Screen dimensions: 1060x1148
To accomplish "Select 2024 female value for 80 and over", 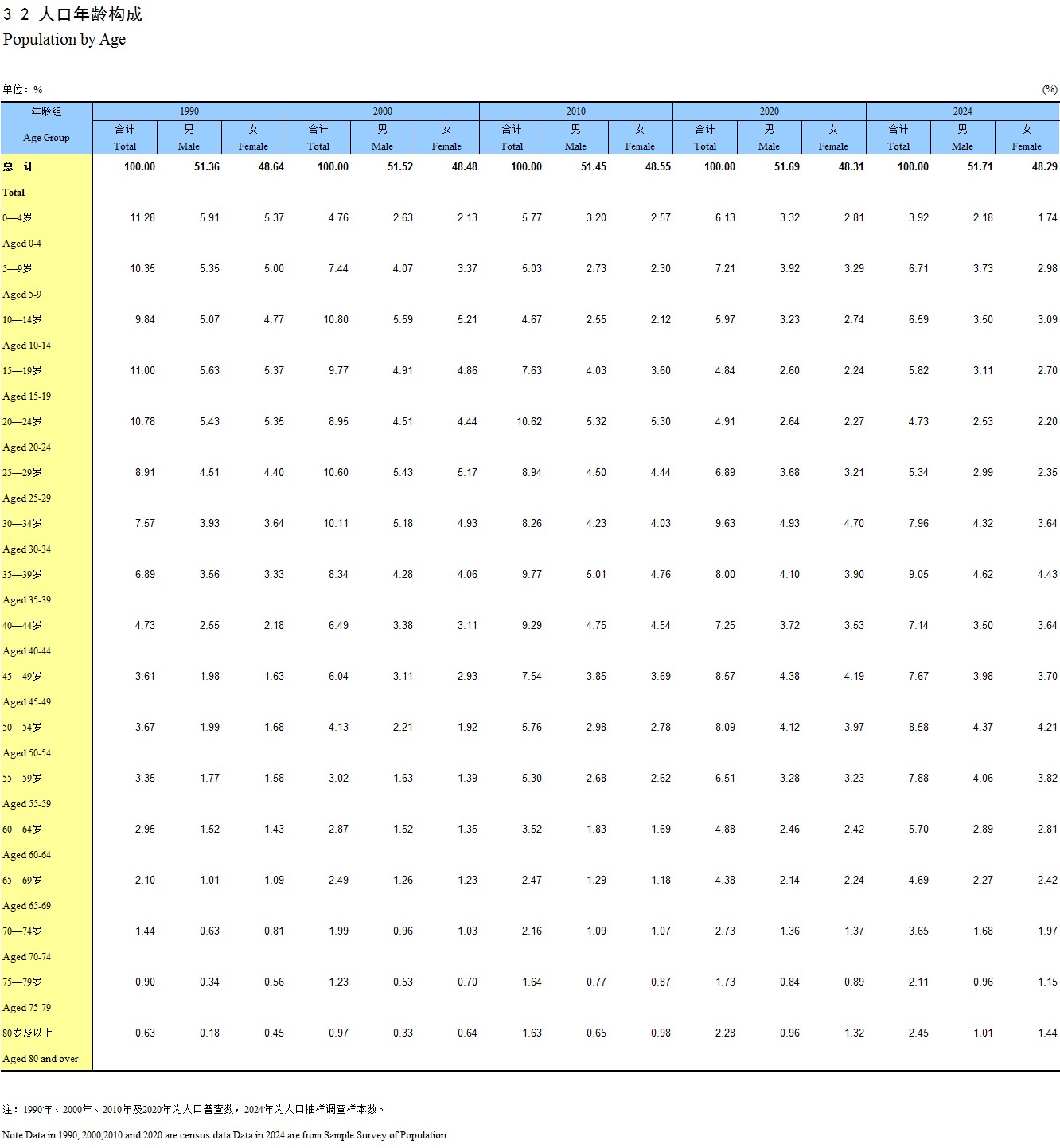I will [x=1047, y=1033].
